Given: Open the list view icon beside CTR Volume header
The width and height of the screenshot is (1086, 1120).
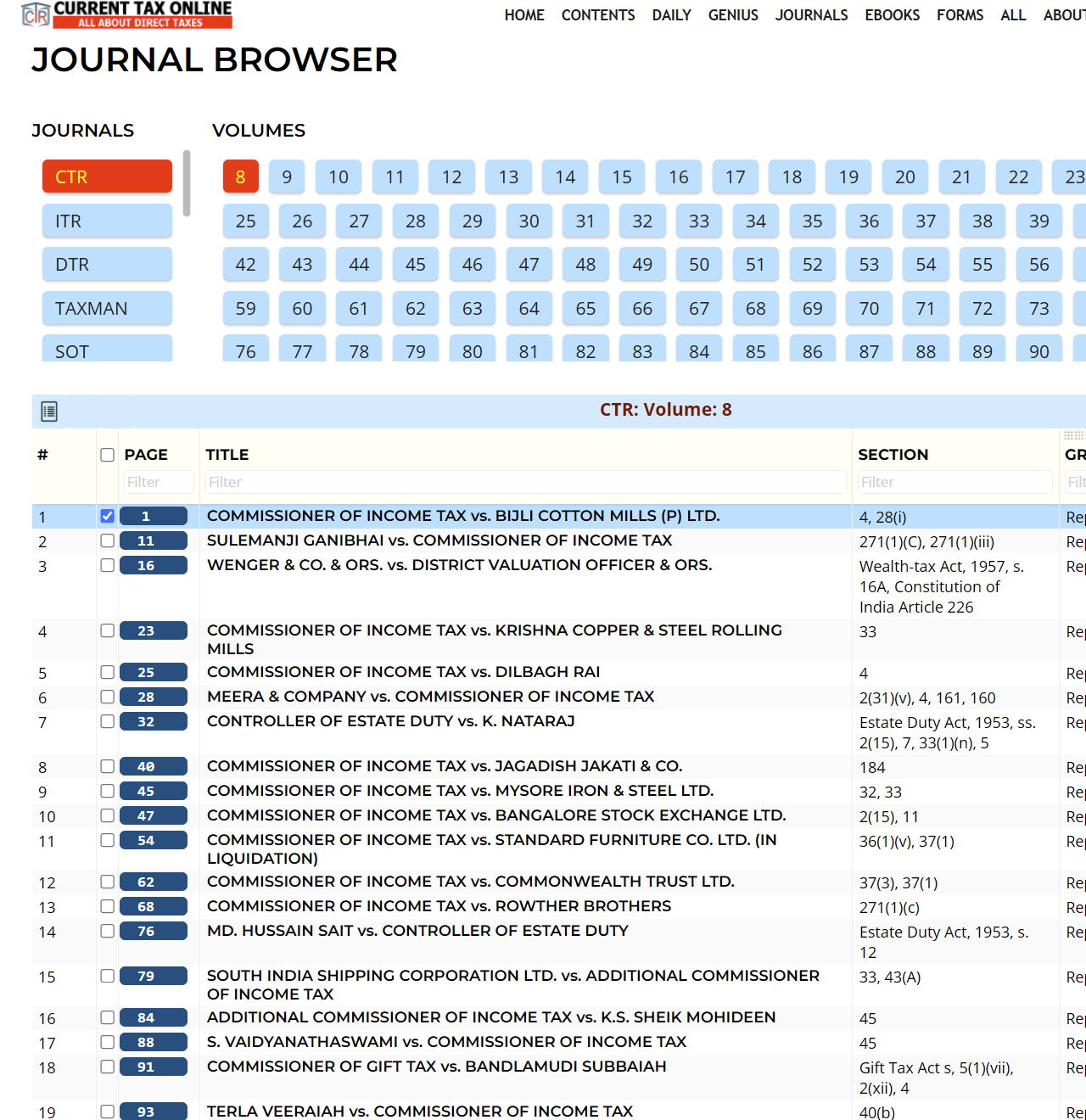Looking at the screenshot, I should tap(49, 412).
